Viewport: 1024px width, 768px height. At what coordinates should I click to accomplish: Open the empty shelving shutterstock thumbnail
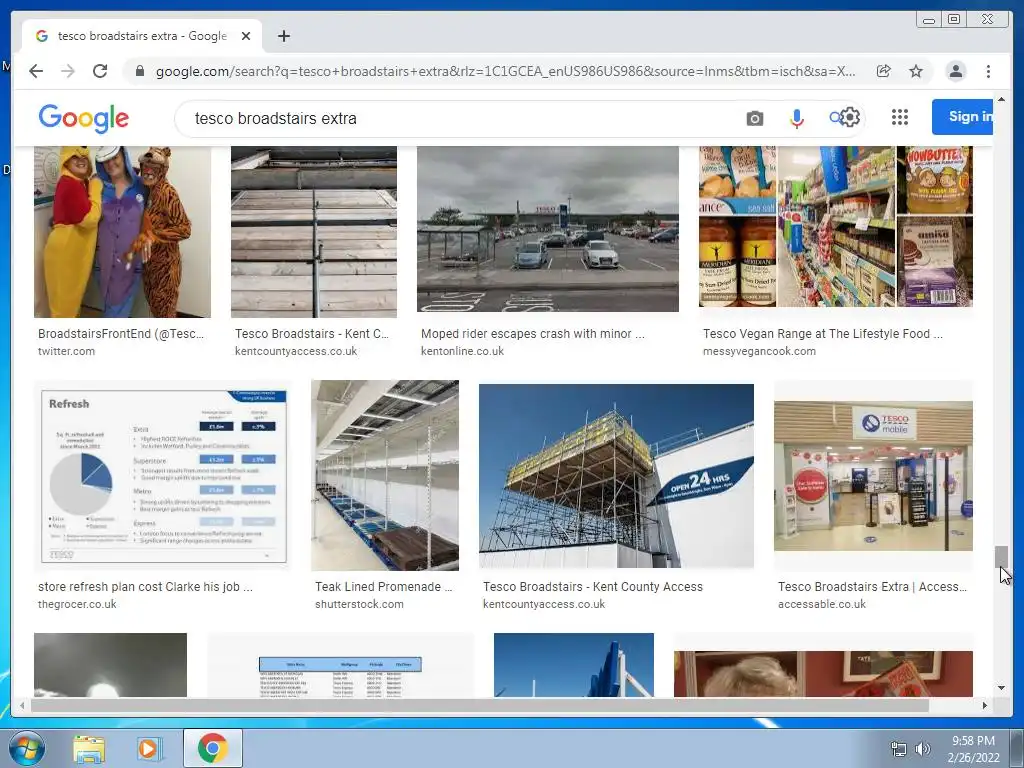click(x=385, y=475)
